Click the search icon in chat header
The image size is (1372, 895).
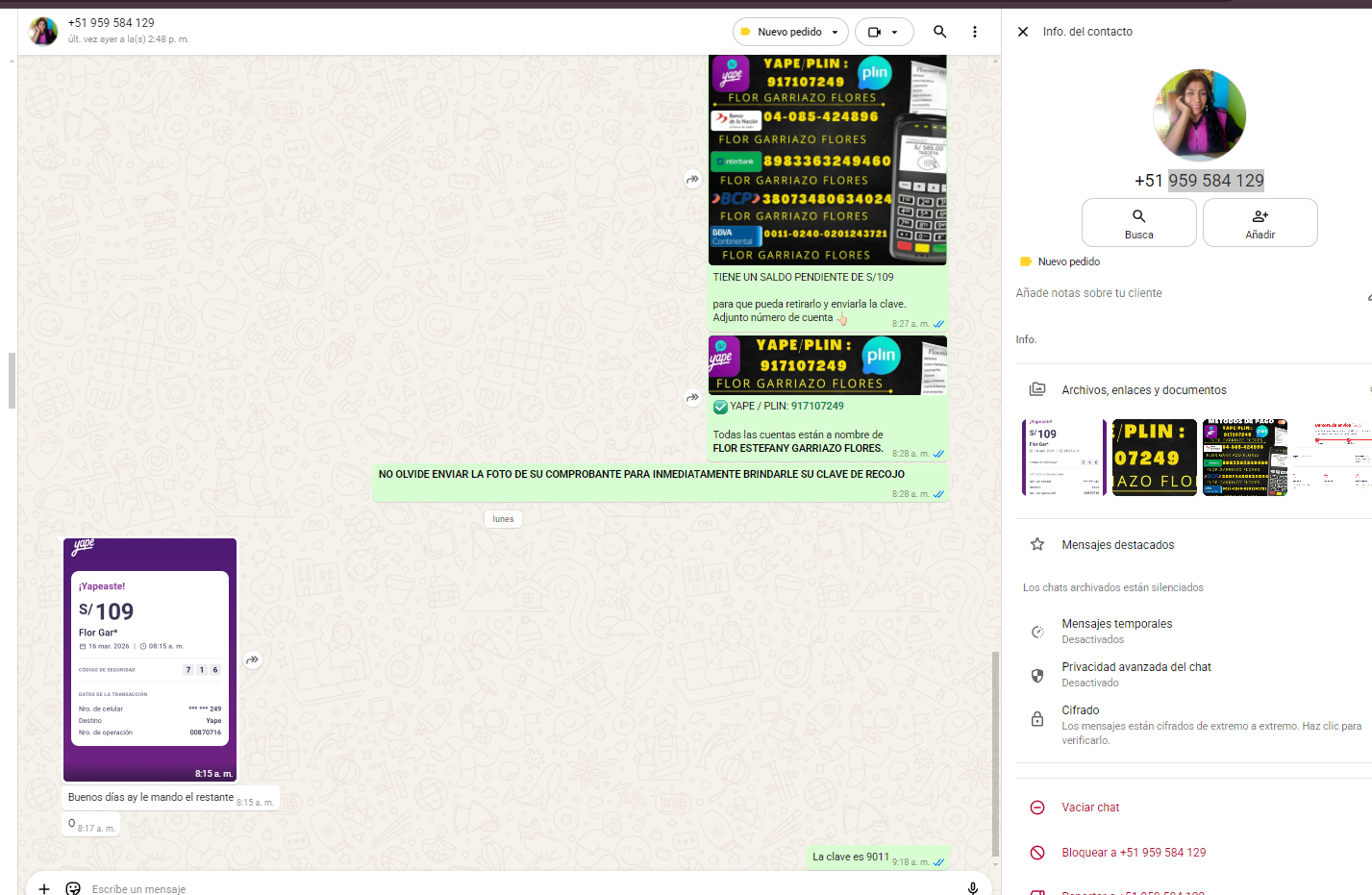click(x=939, y=32)
